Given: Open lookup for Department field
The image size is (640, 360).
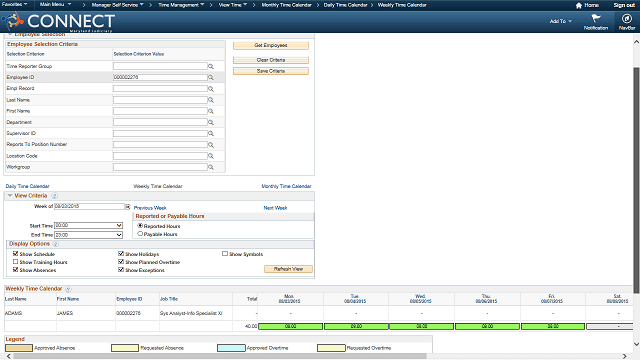Looking at the screenshot, I should tap(211, 122).
